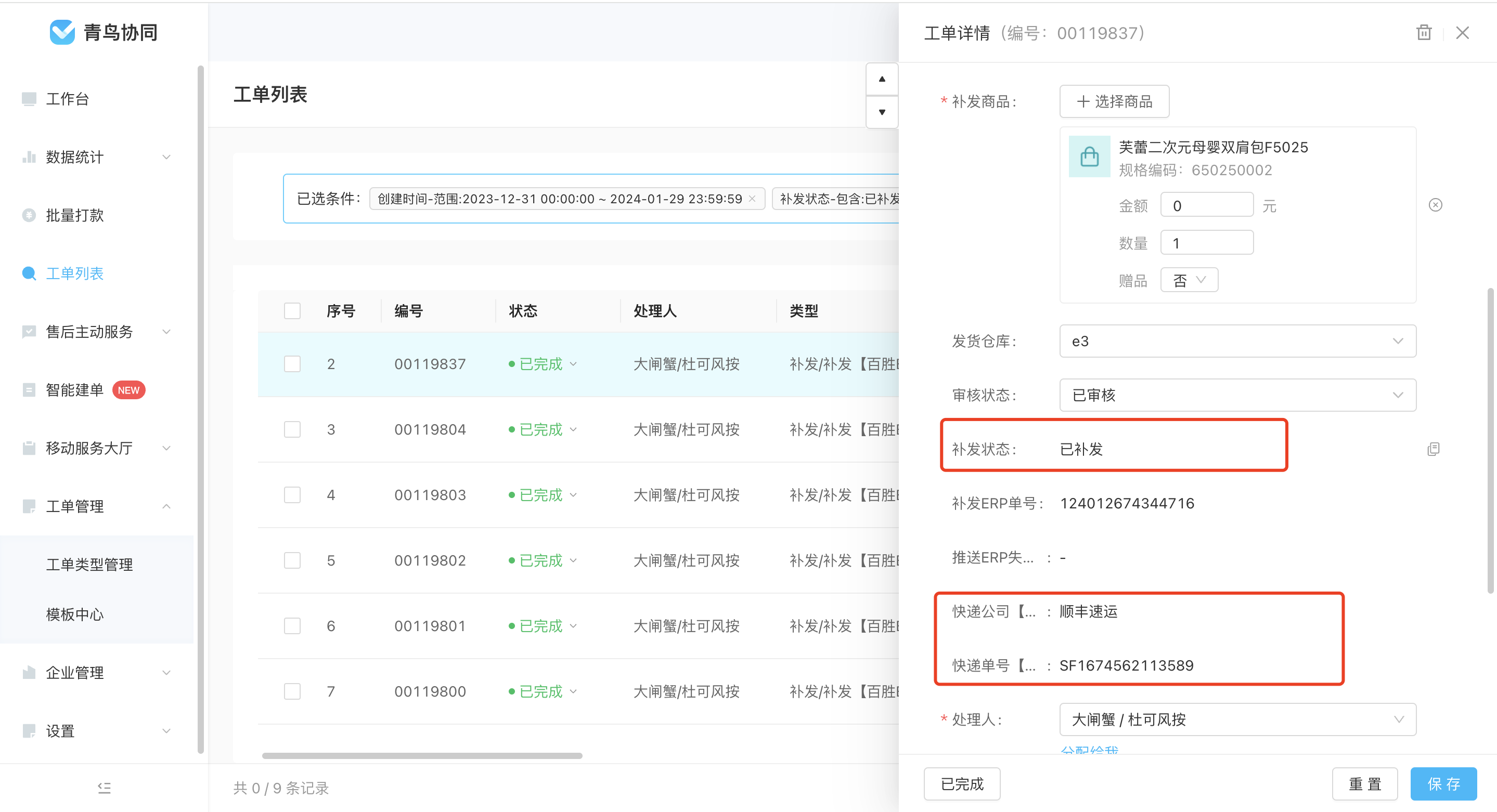Viewport: 1497px width, 812px height.
Task: Expand the 企业管理 sidebar menu
Action: pyautogui.click(x=96, y=672)
